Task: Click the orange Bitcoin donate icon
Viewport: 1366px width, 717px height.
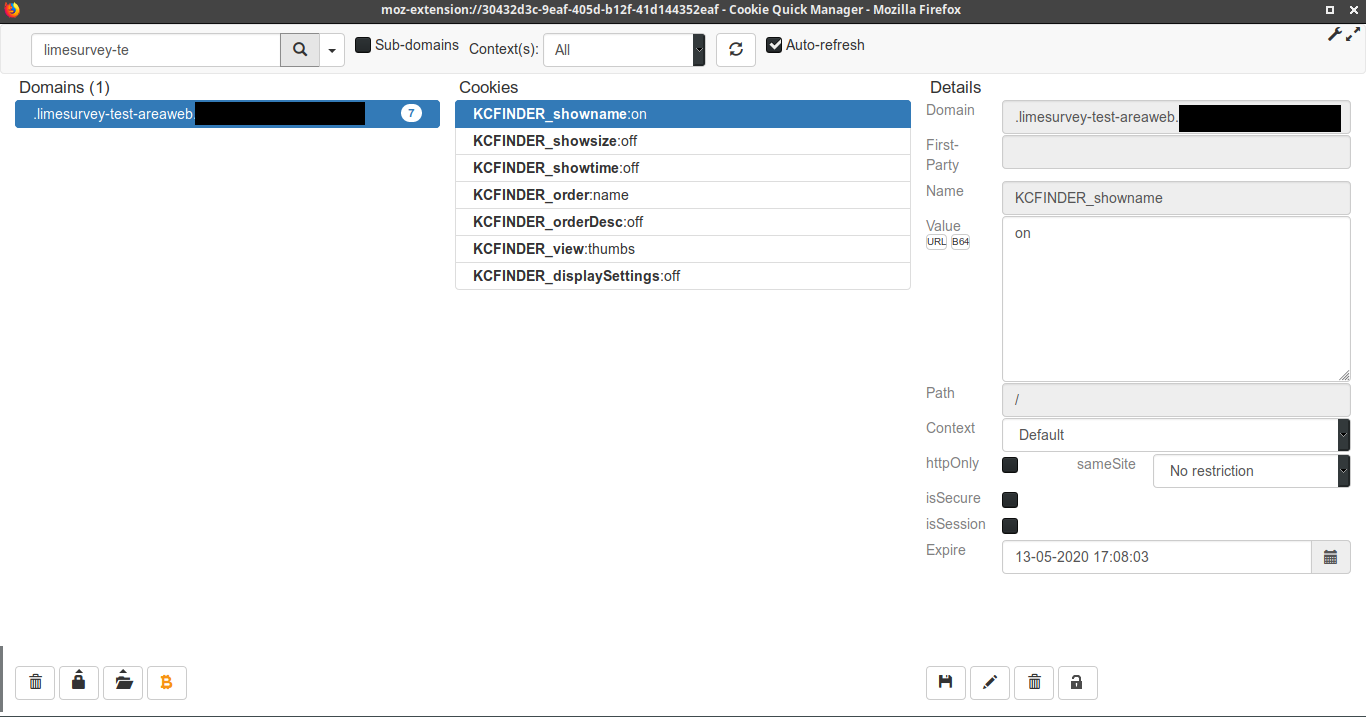Action: click(167, 682)
